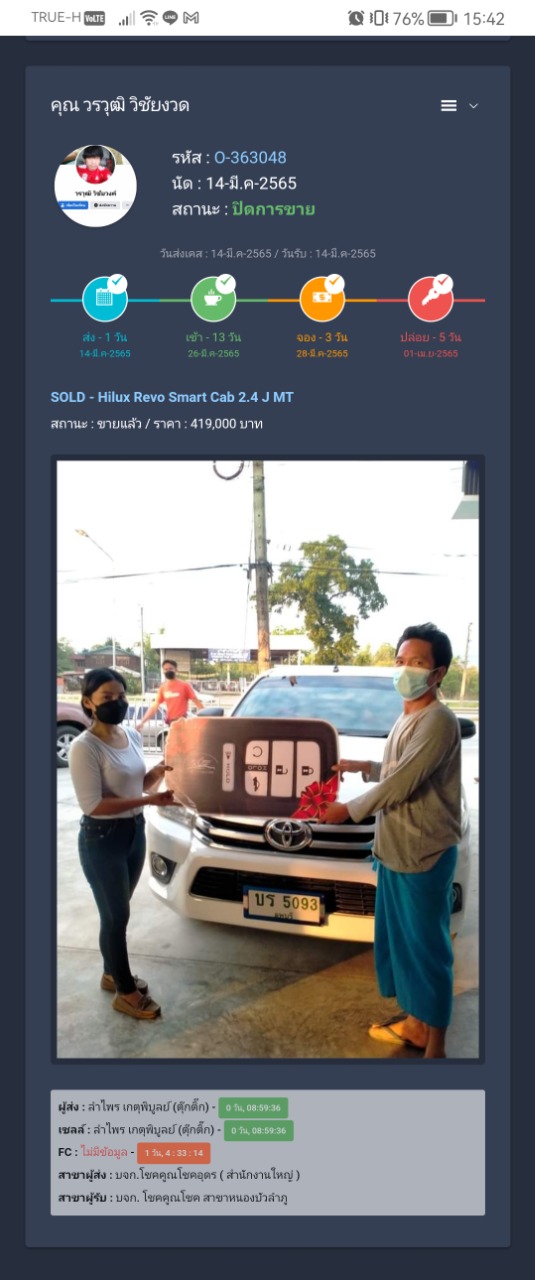The height and width of the screenshot is (1280, 535).
Task: Select the ส่ง - 1 วัน stage label
Action: pyautogui.click(x=105, y=337)
